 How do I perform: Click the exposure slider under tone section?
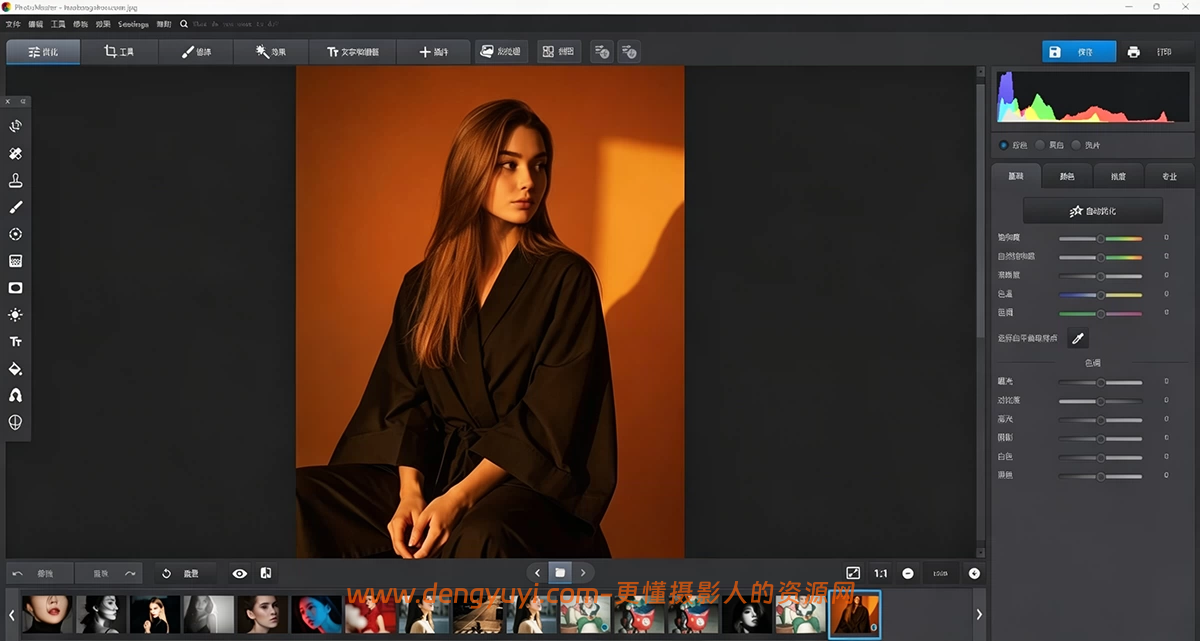(x=1100, y=382)
